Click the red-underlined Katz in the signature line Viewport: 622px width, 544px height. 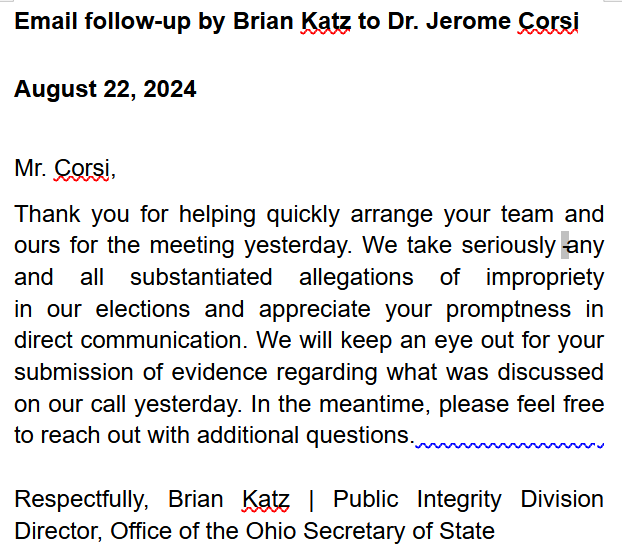[x=266, y=499]
